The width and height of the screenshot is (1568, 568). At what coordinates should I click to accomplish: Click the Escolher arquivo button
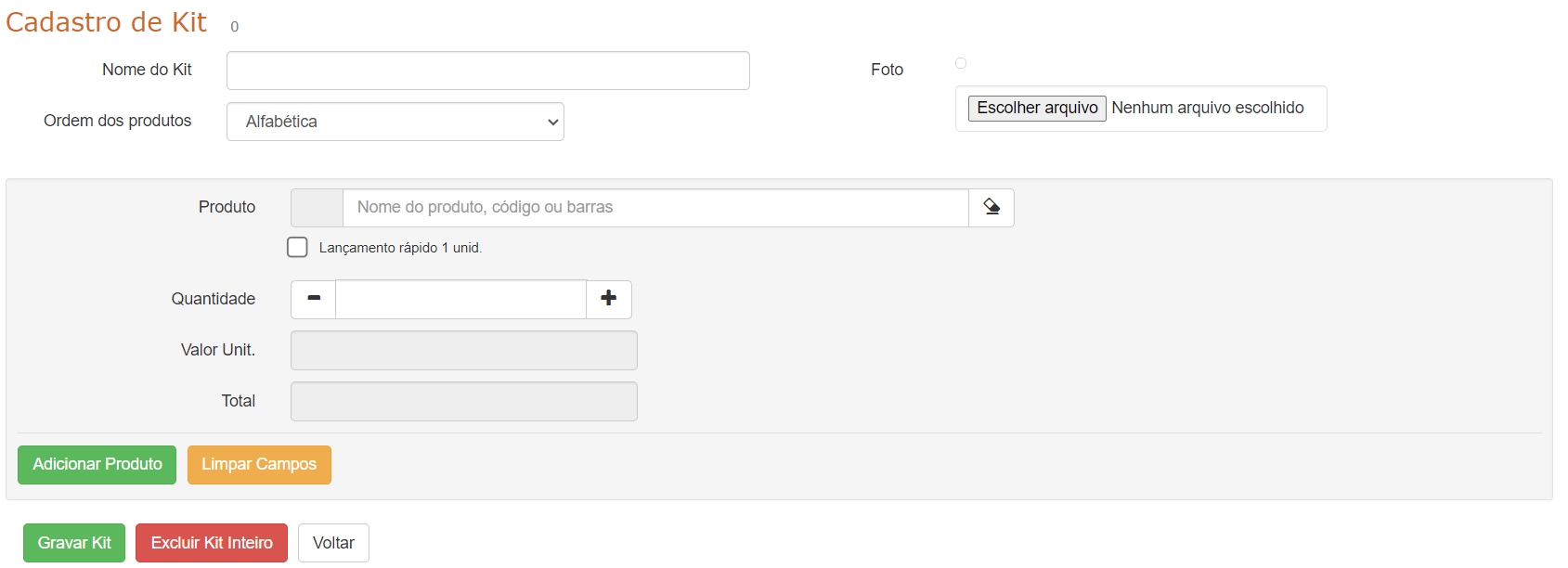click(x=1037, y=109)
